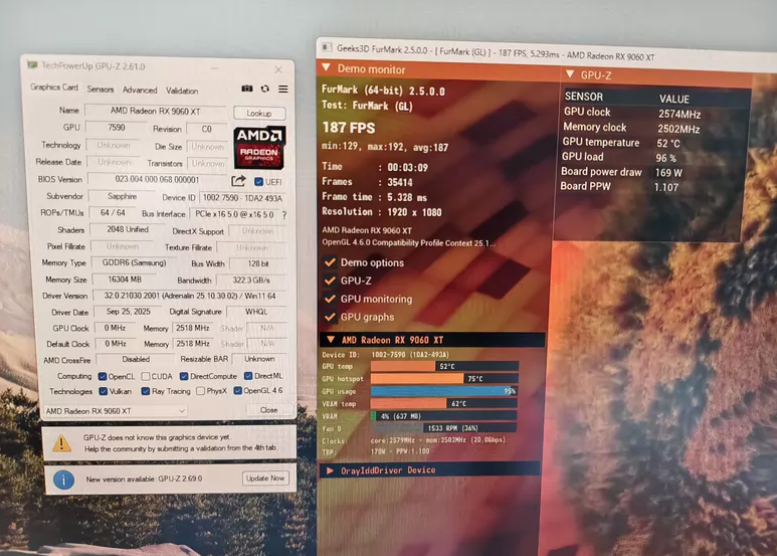Click the Shaders field 2048 Unified
The width and height of the screenshot is (777, 556).
point(127,229)
